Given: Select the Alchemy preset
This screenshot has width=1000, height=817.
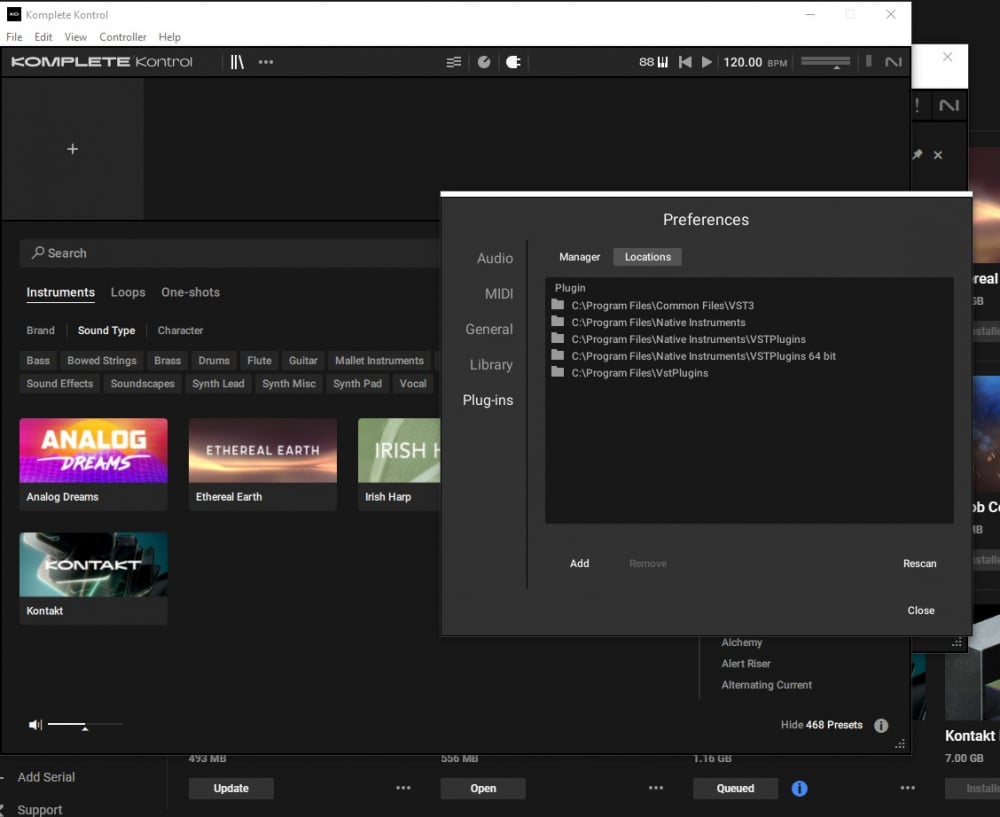Looking at the screenshot, I should click(x=742, y=642).
